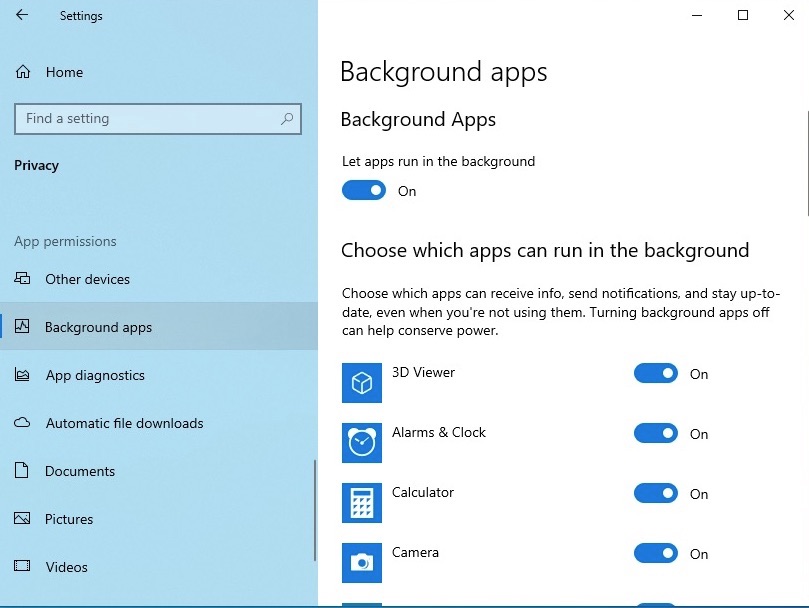Turn off the Camera background toggle
809x608 pixels.
tap(656, 553)
